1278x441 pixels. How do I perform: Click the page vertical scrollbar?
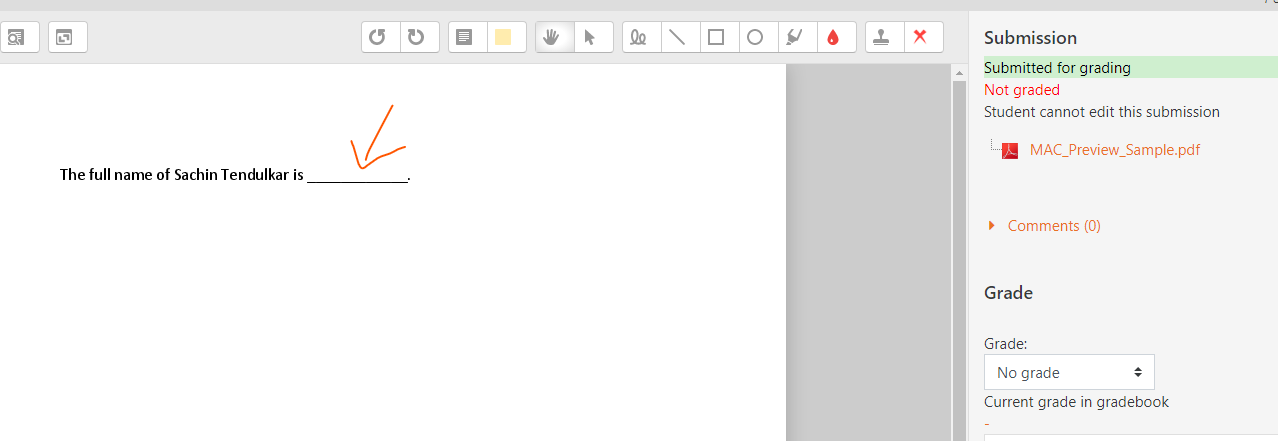(x=958, y=260)
